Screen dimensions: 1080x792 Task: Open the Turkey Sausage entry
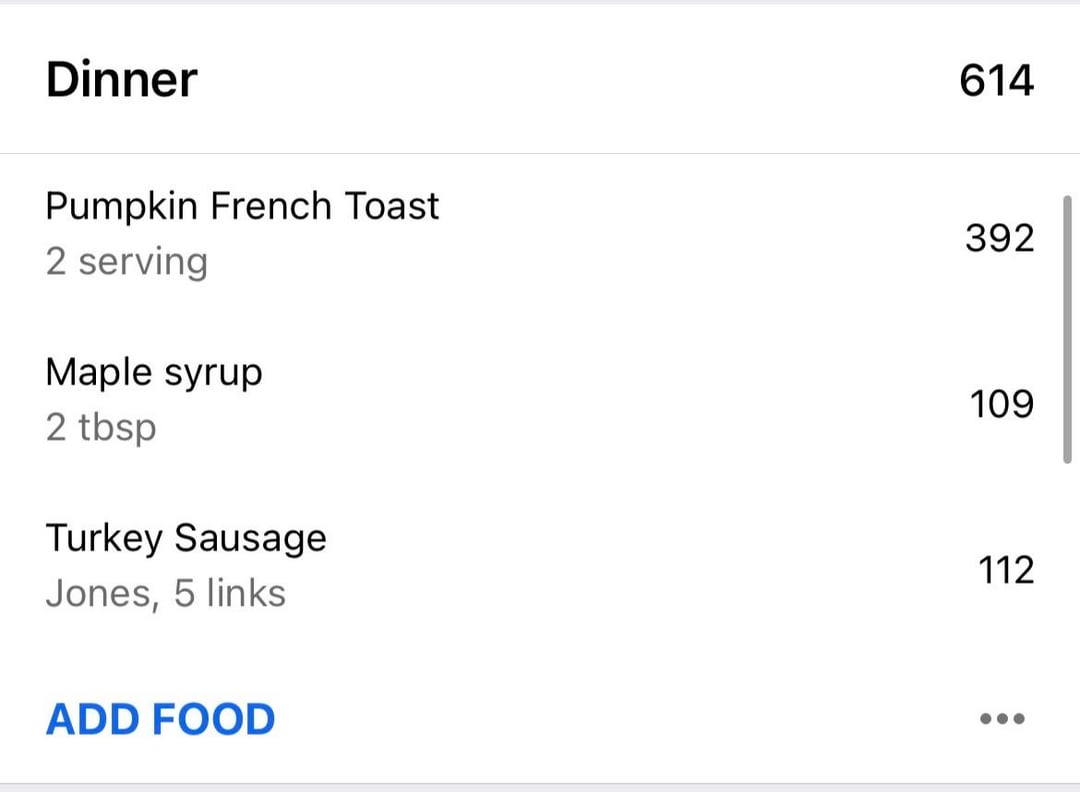point(186,538)
